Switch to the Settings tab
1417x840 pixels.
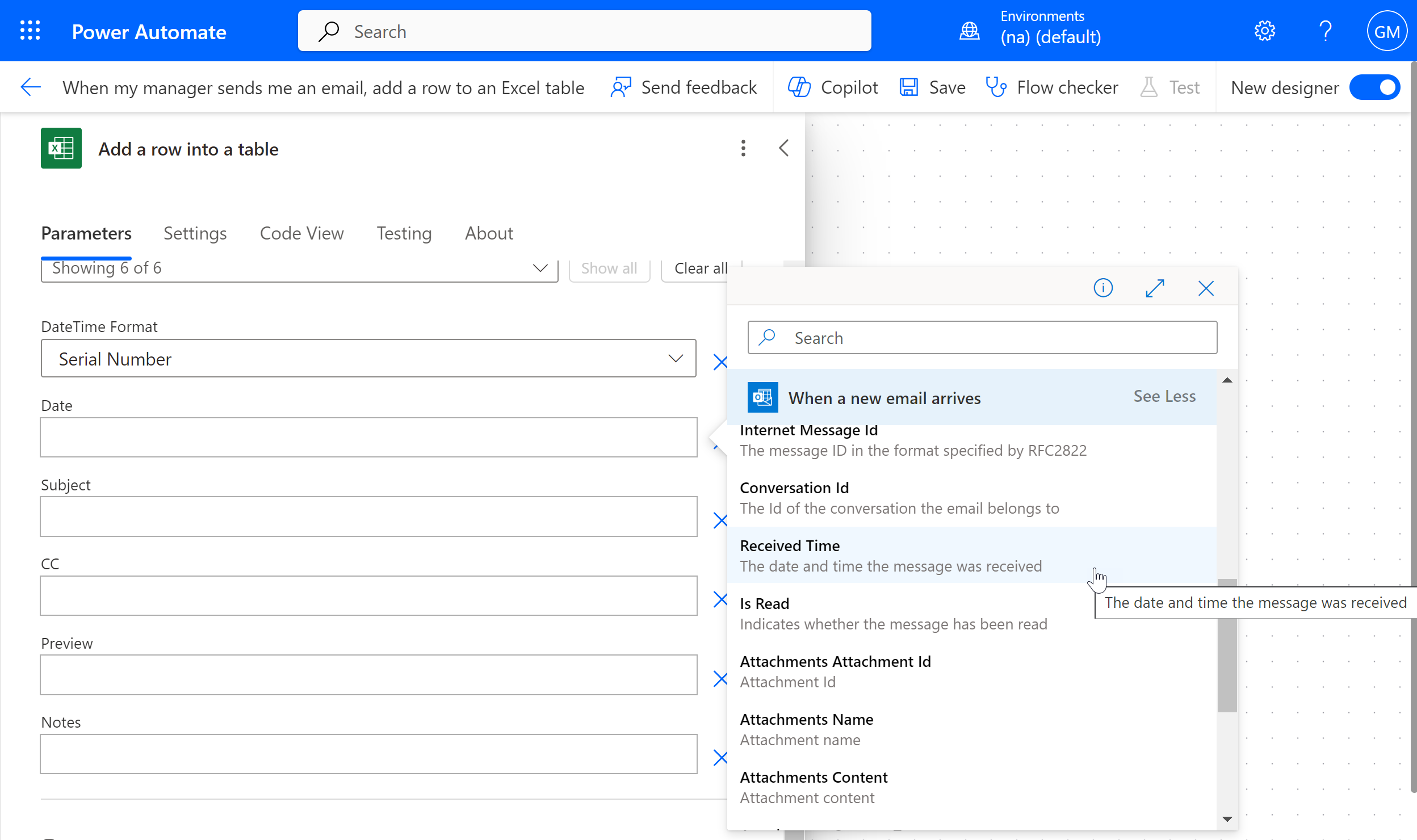click(x=195, y=233)
